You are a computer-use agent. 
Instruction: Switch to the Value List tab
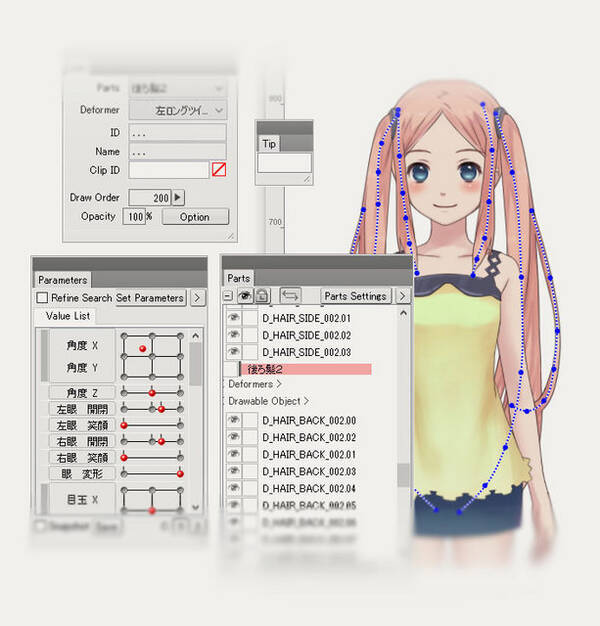click(x=68, y=316)
